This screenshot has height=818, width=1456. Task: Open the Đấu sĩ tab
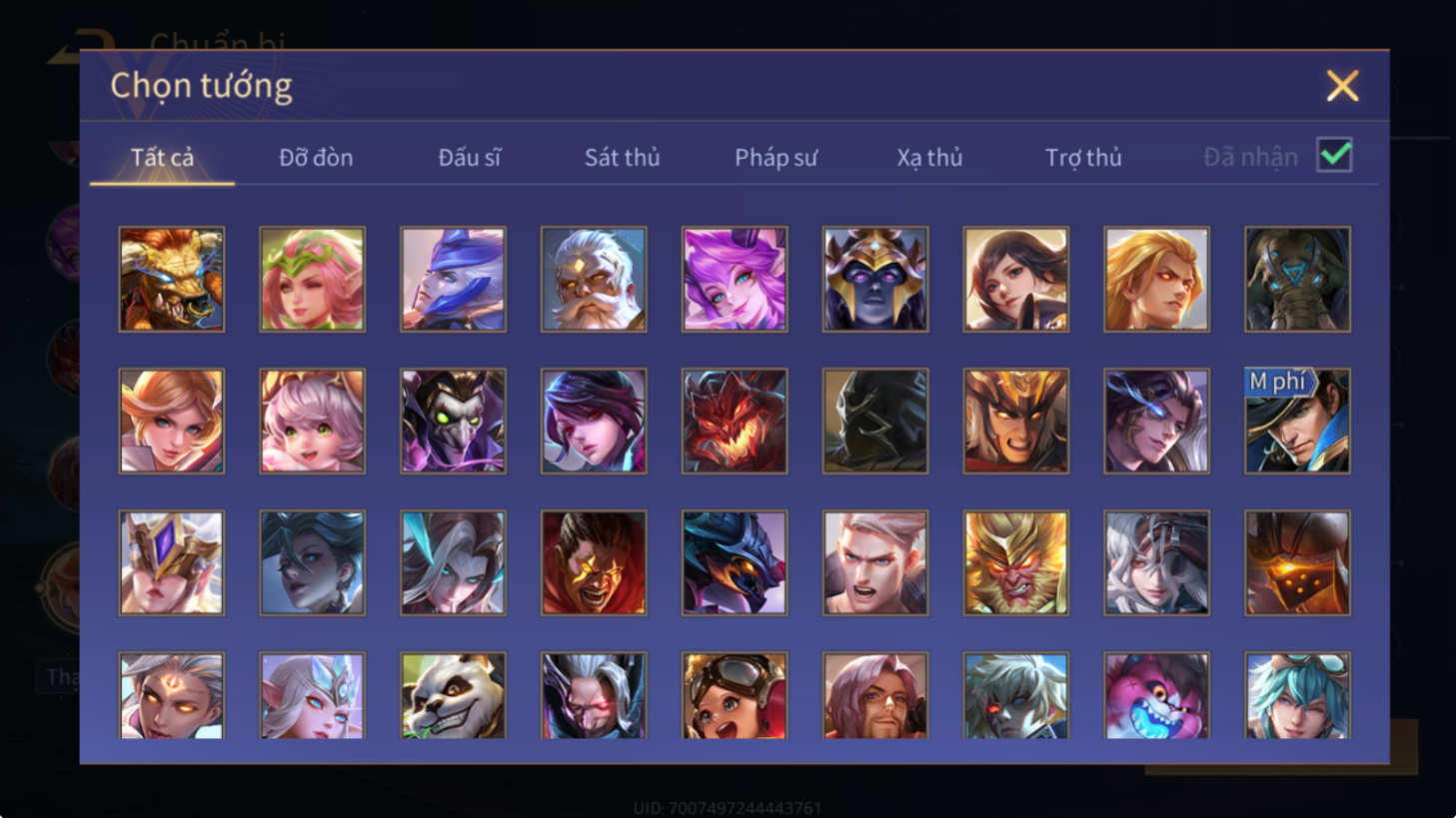point(470,157)
